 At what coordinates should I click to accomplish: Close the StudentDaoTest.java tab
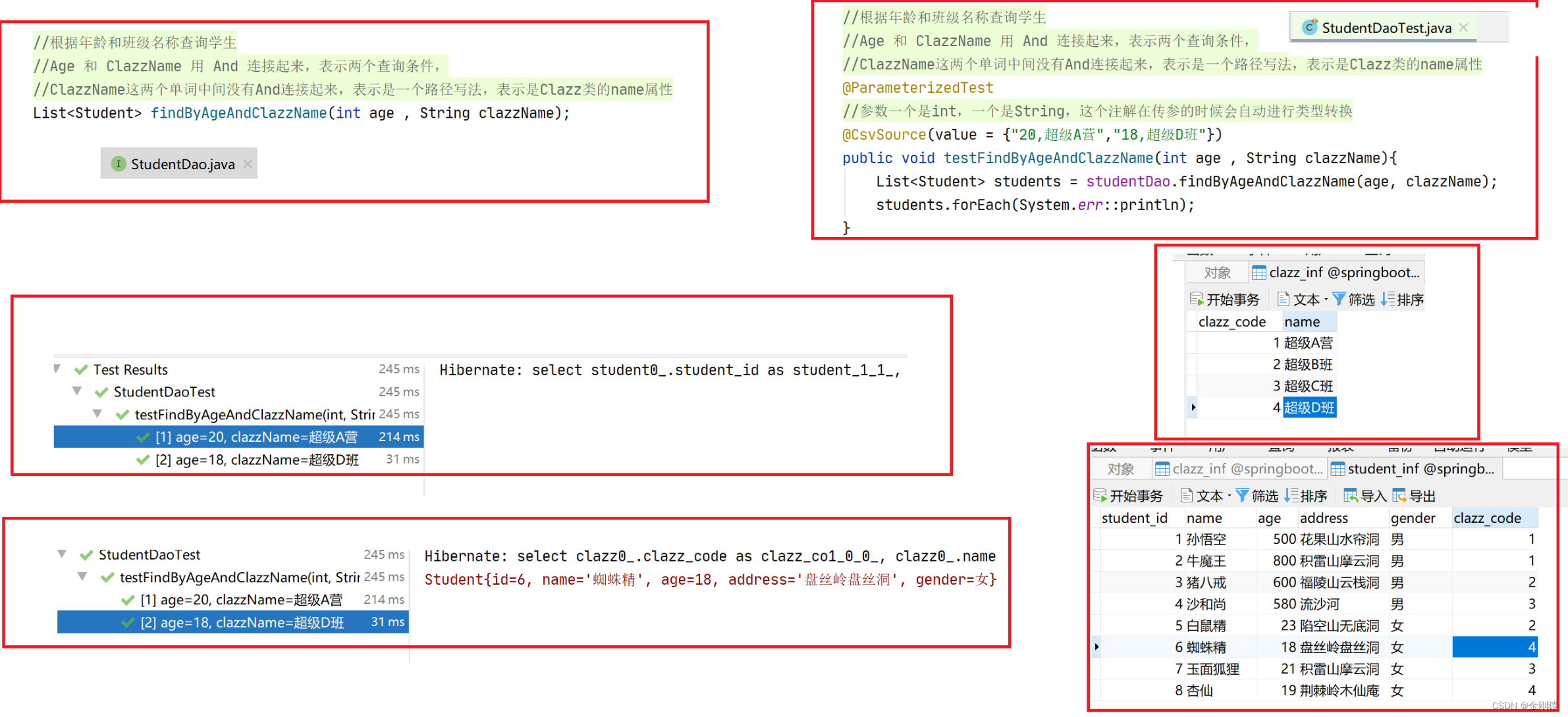(x=1463, y=28)
